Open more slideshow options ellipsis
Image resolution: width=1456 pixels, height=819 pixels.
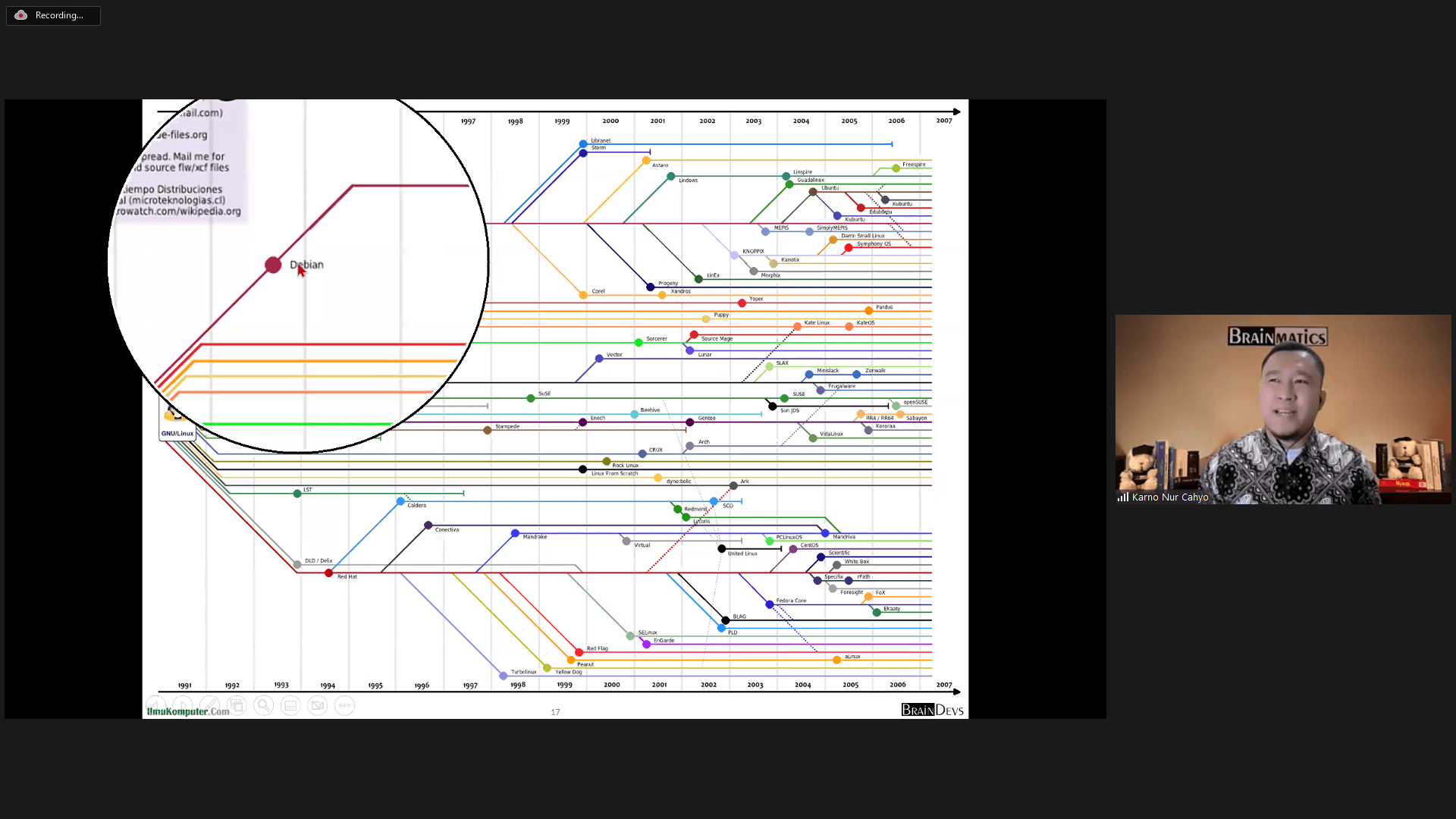click(x=344, y=705)
